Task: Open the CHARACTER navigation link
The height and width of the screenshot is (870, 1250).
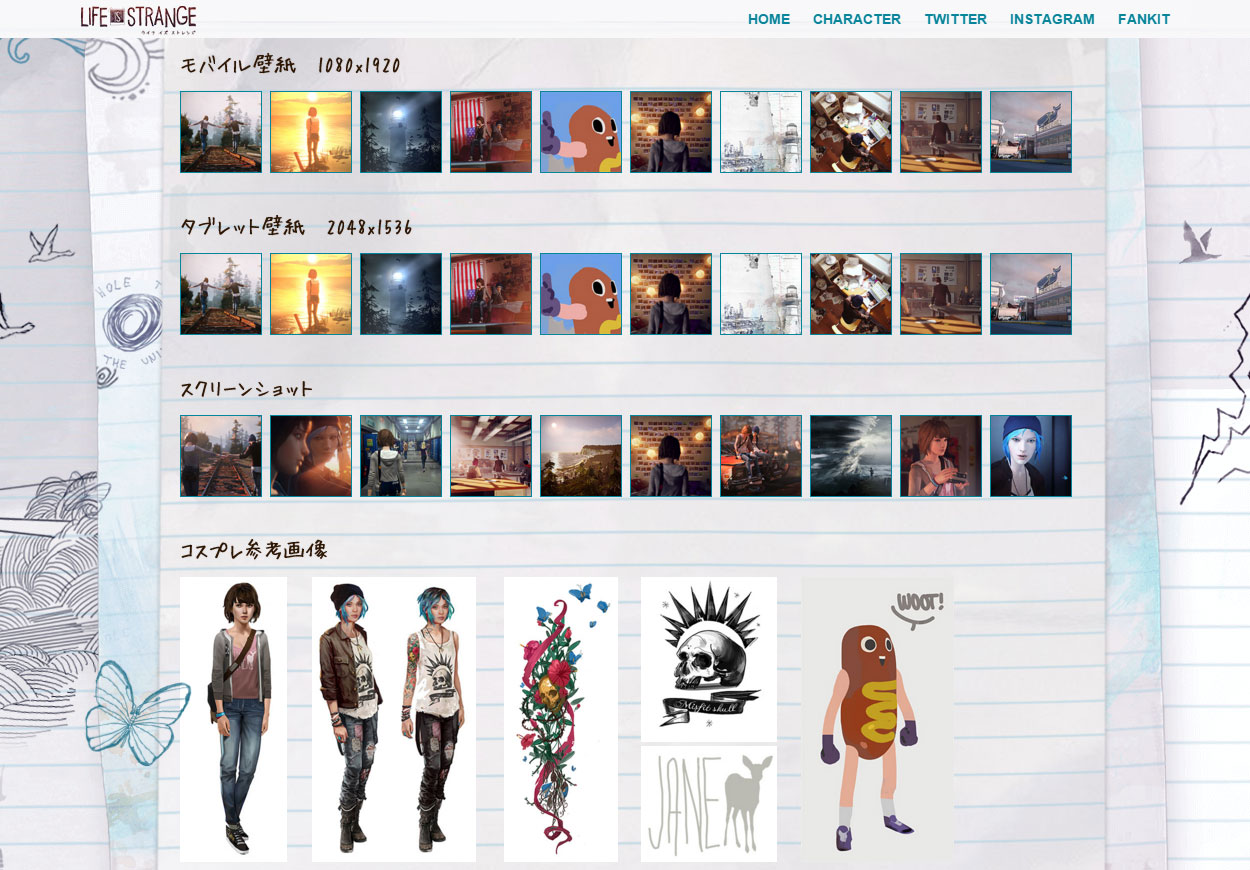Action: click(857, 19)
